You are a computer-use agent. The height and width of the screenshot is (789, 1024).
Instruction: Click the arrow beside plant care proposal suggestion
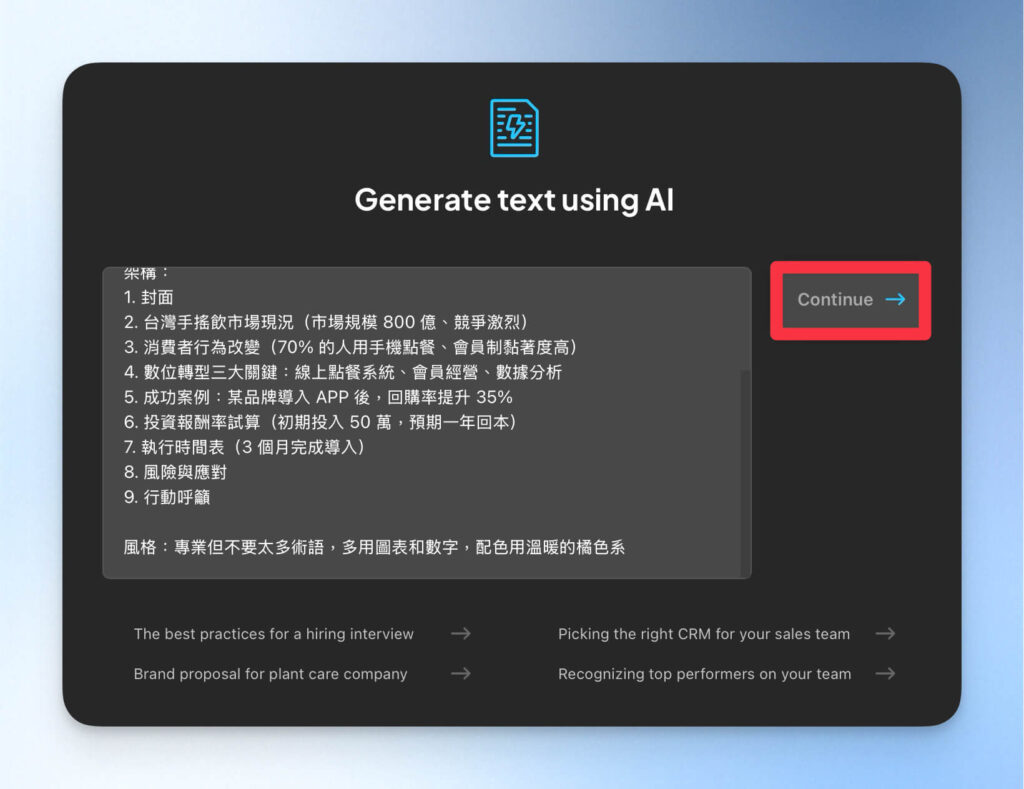coord(460,673)
